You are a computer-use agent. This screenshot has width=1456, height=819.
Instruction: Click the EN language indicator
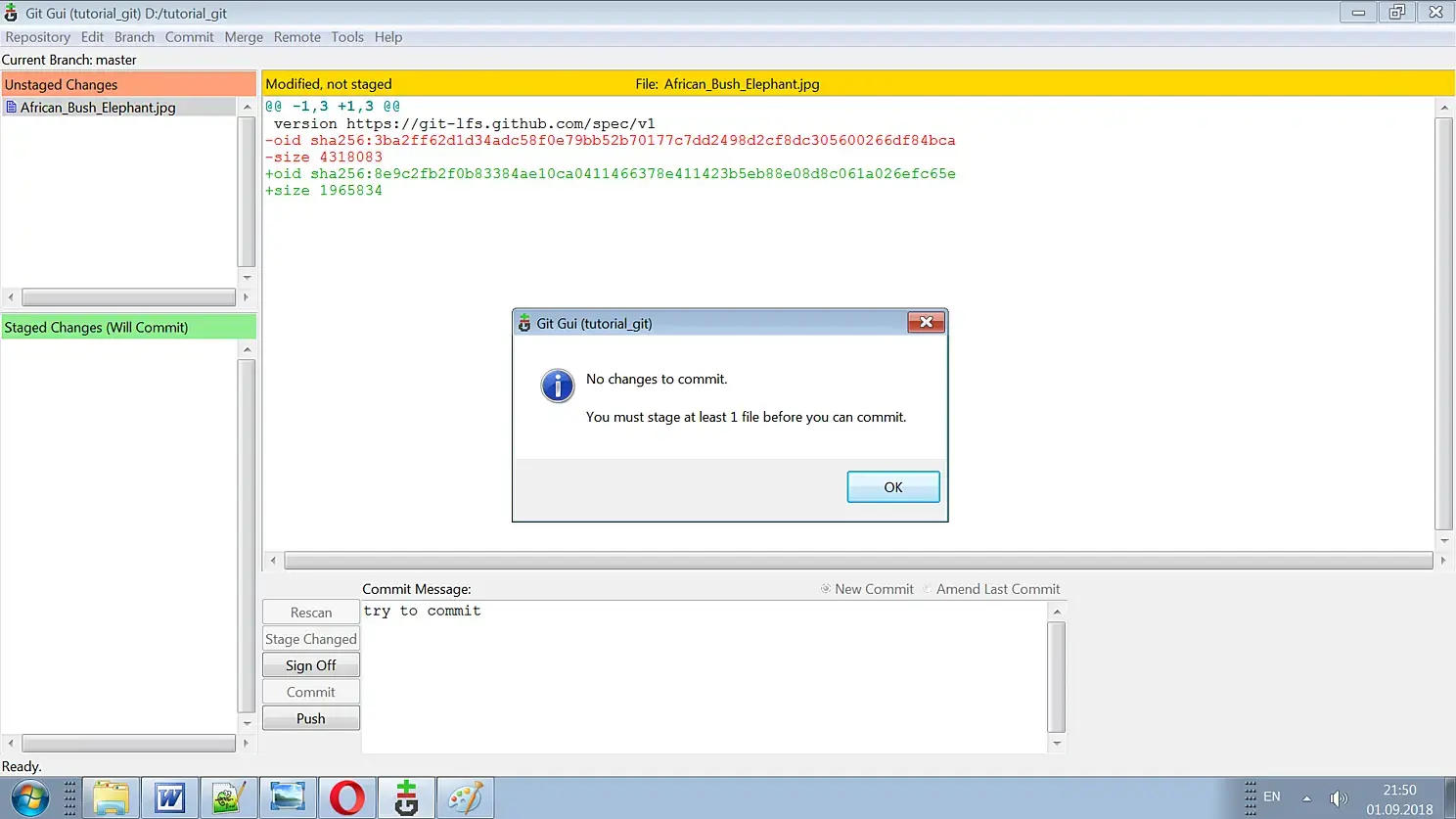[1272, 796]
